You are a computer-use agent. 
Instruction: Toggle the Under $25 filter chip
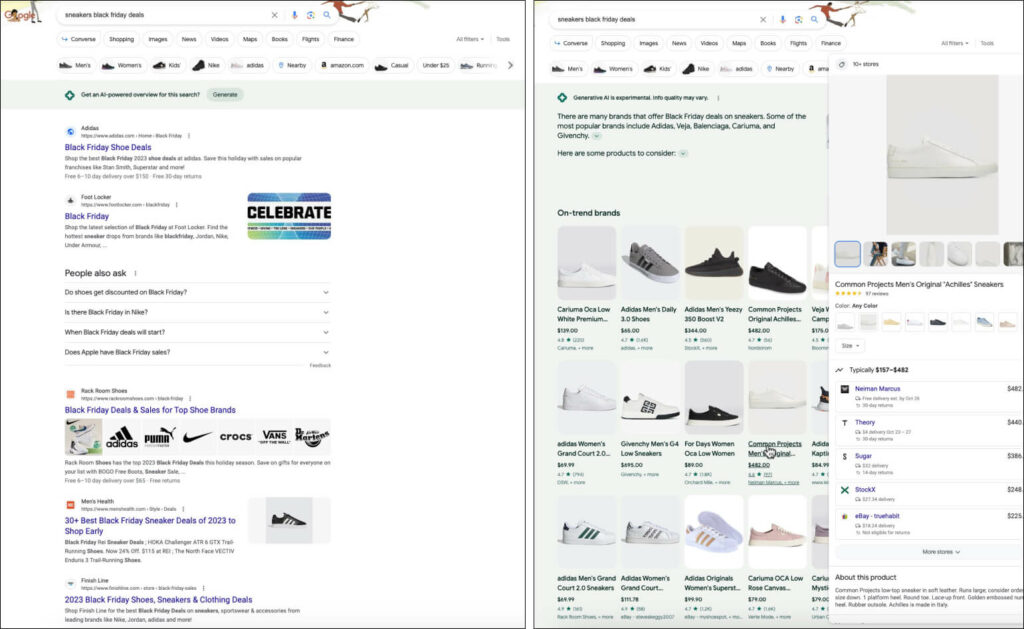435,65
